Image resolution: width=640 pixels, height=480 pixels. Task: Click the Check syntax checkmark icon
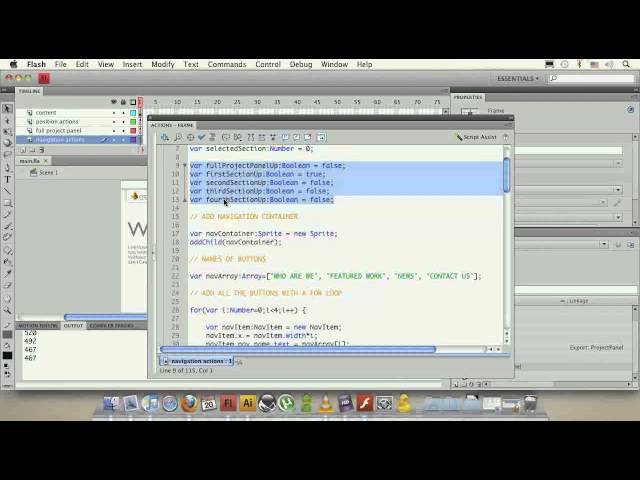click(x=201, y=137)
